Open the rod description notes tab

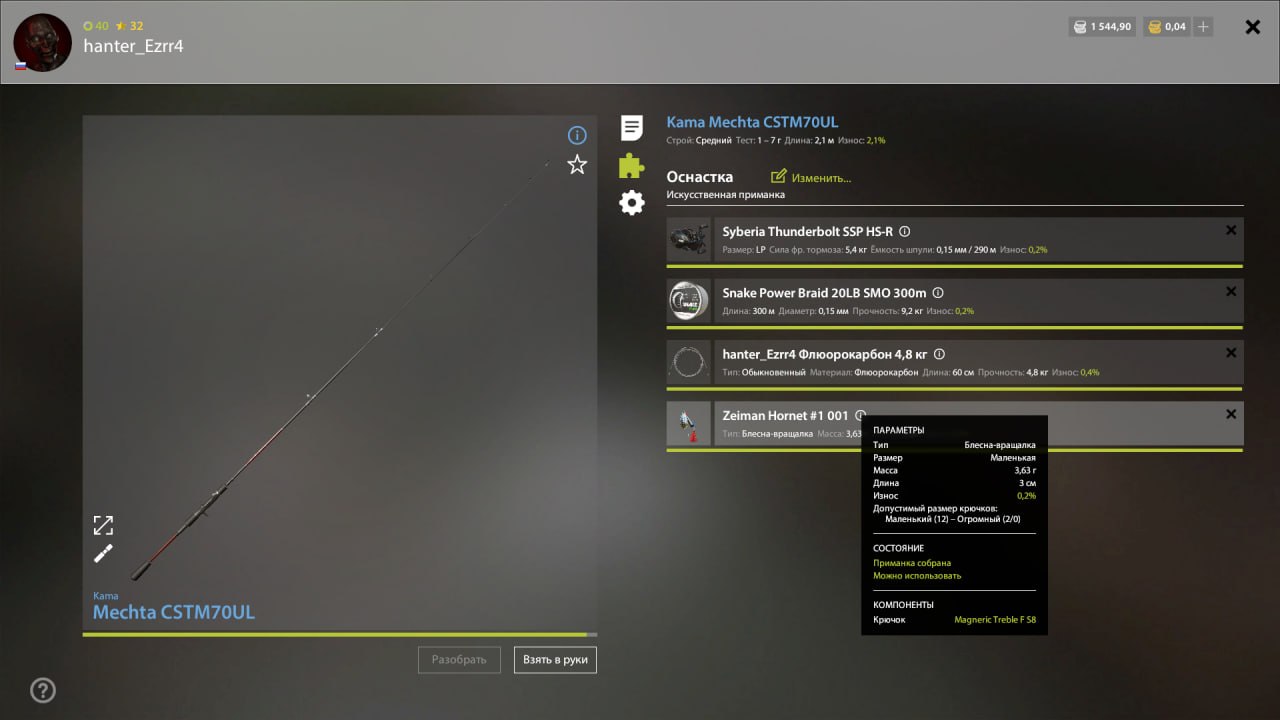pos(631,128)
